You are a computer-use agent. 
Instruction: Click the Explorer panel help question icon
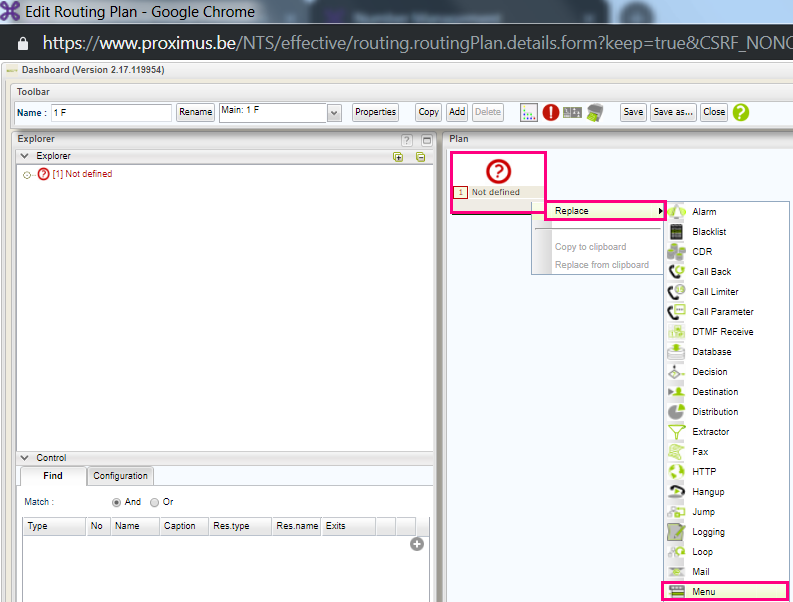[407, 141]
